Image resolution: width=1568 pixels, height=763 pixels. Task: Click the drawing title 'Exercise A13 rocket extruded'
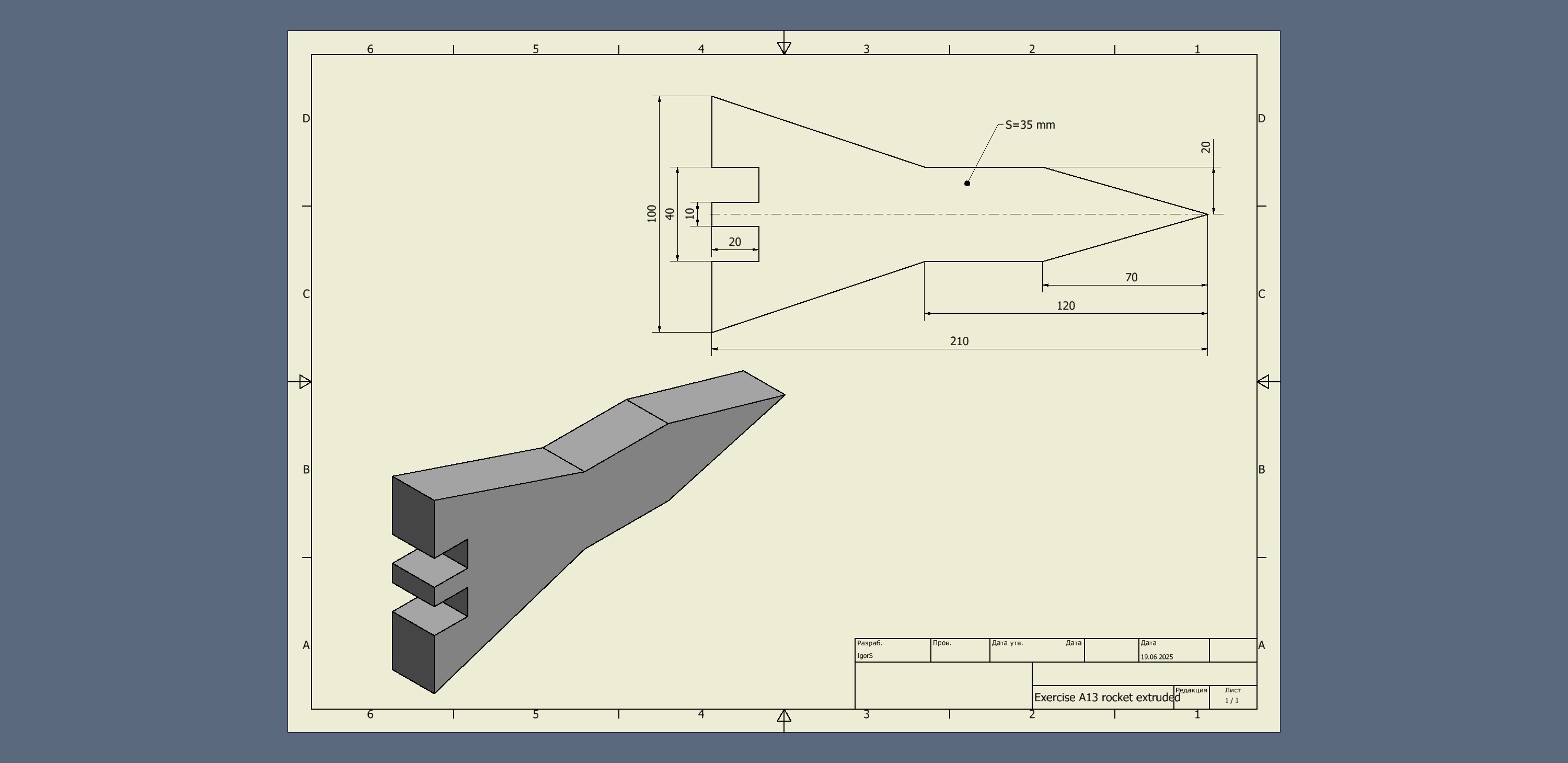click(x=1106, y=698)
